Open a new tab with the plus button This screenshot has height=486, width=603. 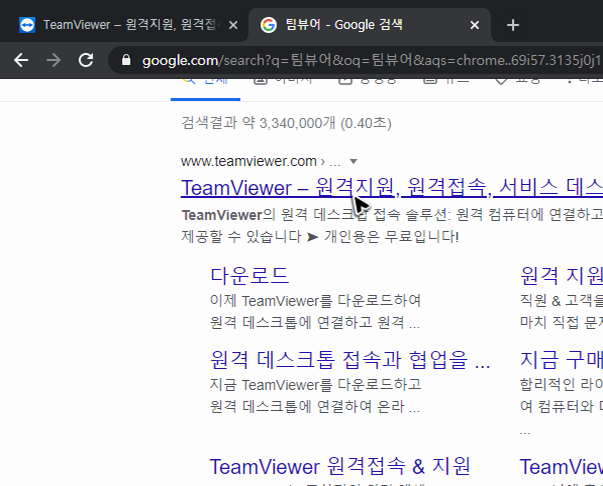(x=513, y=25)
